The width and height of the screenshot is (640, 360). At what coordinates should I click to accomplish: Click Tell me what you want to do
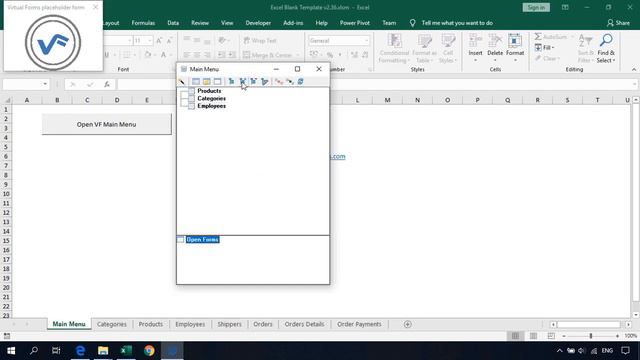[457, 23]
